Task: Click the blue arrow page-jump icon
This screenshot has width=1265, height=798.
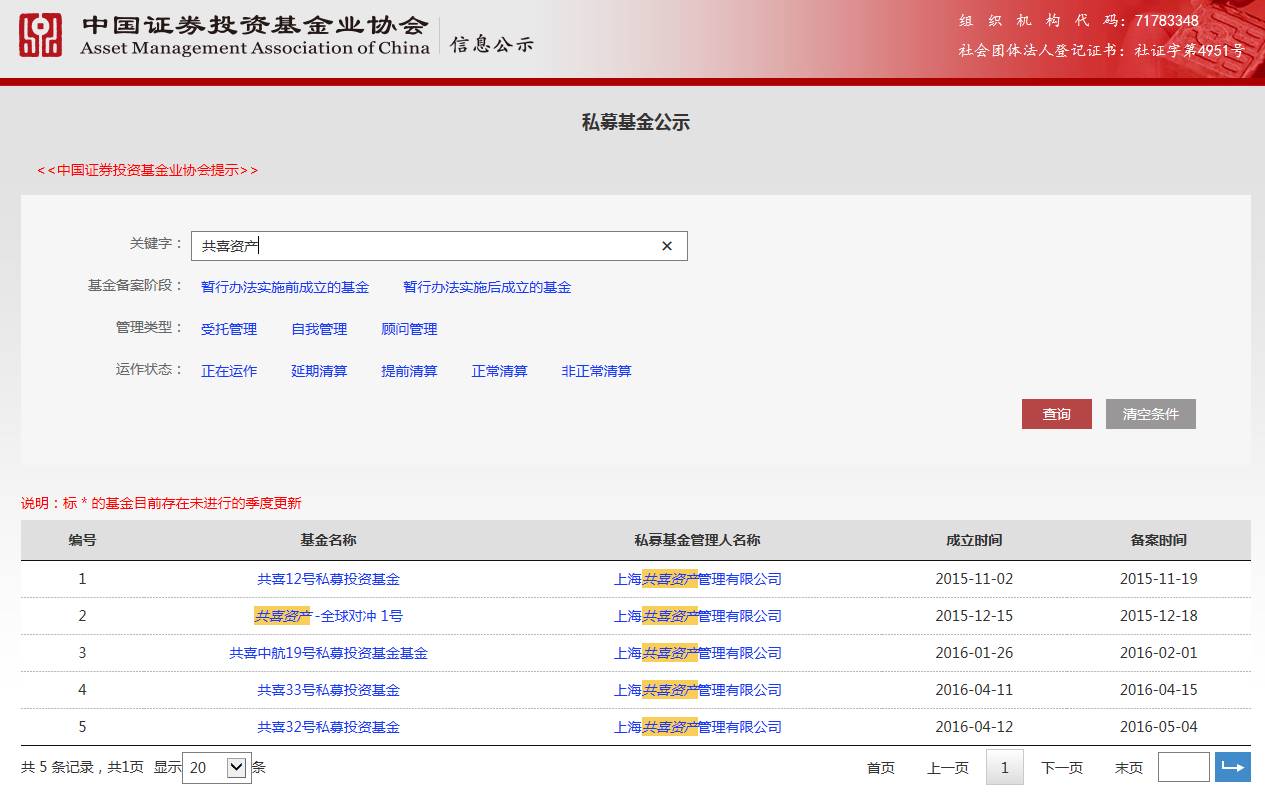Action: point(1233,766)
